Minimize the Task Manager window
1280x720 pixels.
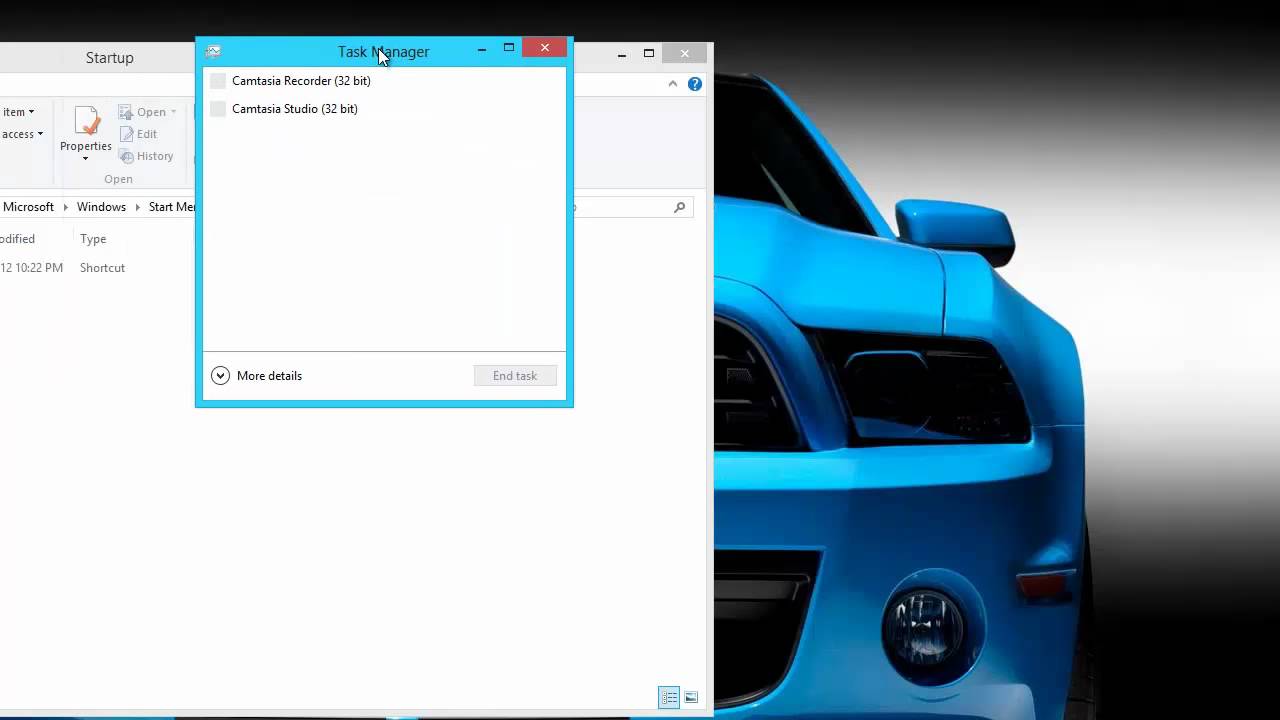[482, 49]
